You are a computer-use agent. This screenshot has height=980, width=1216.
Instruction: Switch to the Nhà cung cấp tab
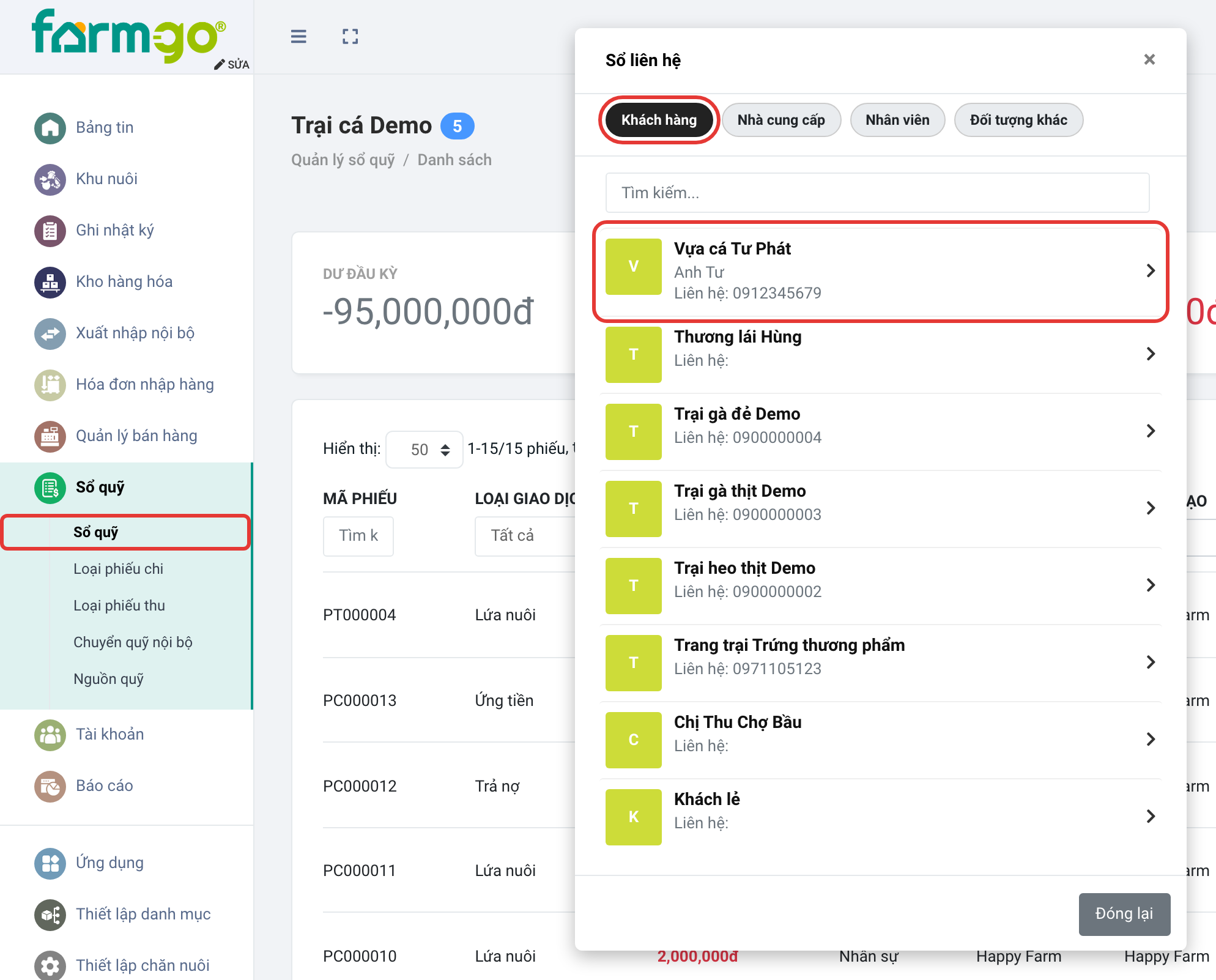pyautogui.click(x=781, y=120)
